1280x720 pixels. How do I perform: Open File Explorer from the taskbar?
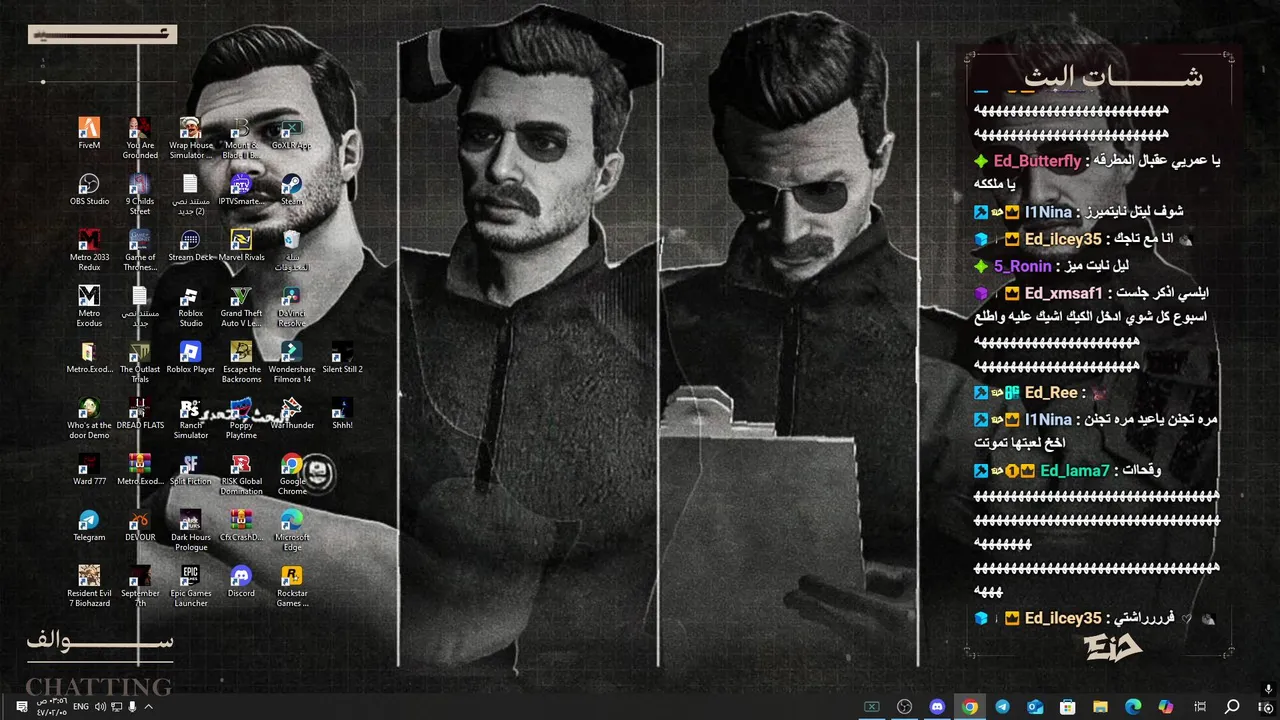coord(1101,707)
